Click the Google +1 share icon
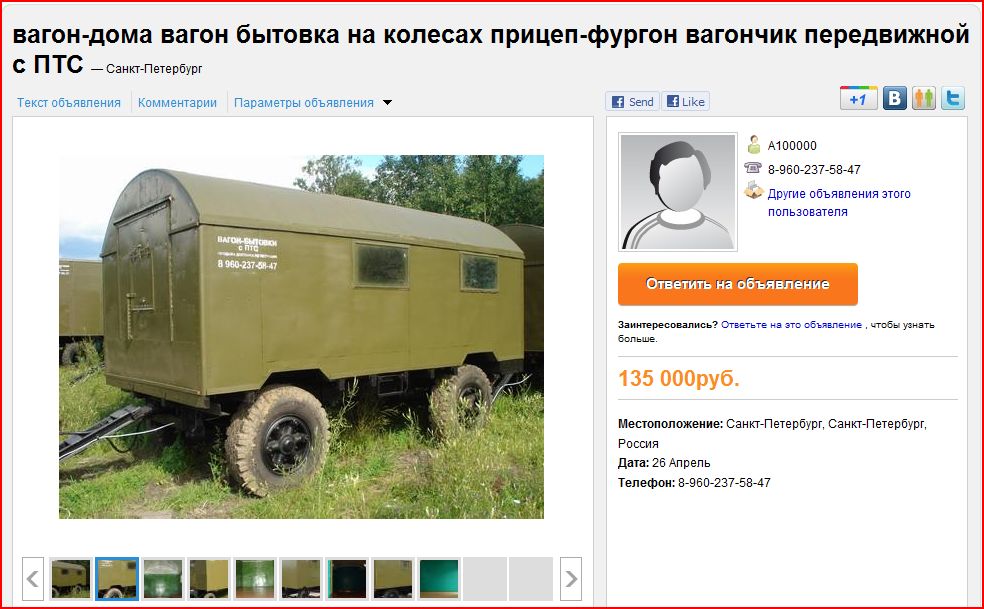This screenshot has width=984, height=609. click(x=858, y=99)
